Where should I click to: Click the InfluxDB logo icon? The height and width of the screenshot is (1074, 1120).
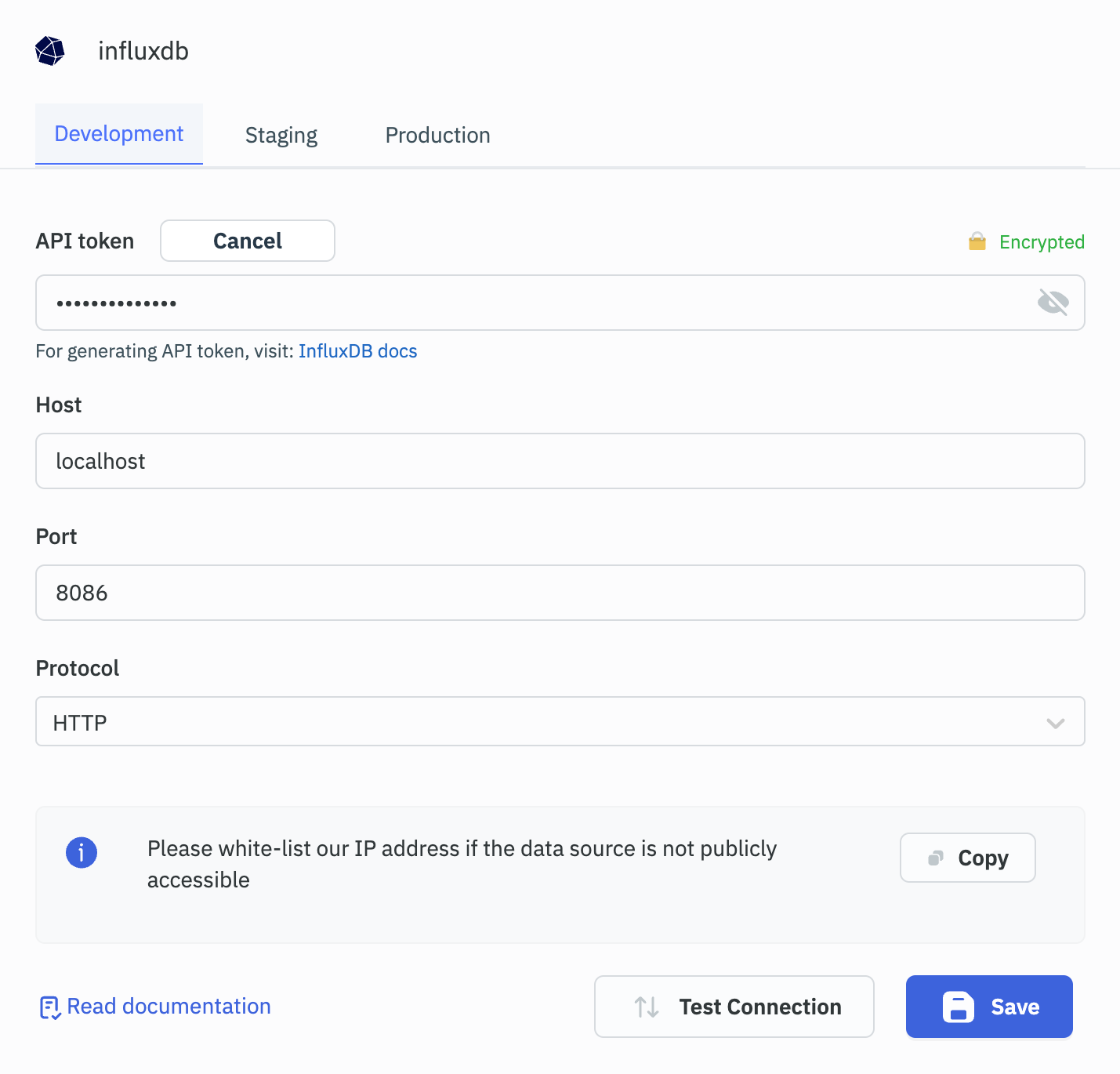50,51
